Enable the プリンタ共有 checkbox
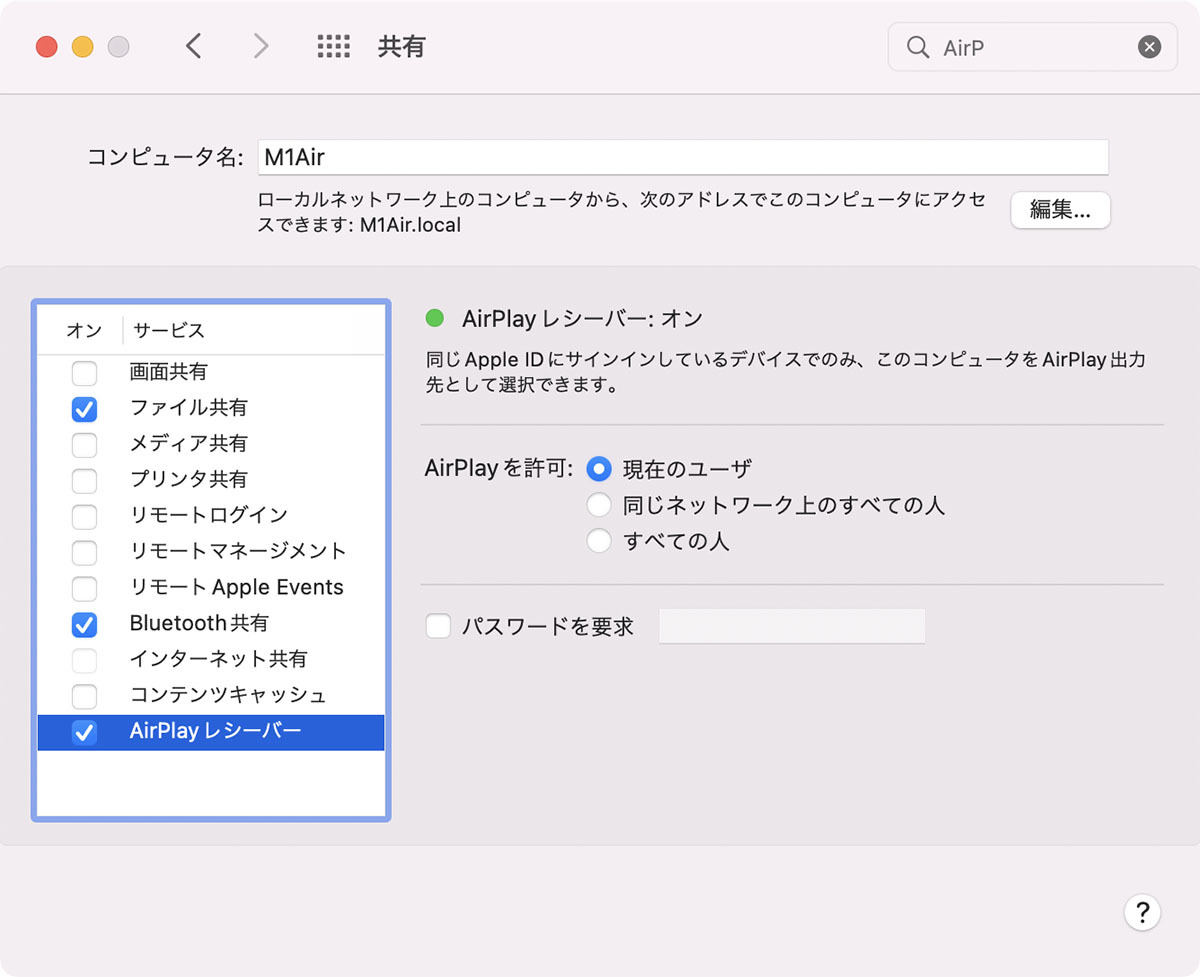The height and width of the screenshot is (977, 1200). 85,481
